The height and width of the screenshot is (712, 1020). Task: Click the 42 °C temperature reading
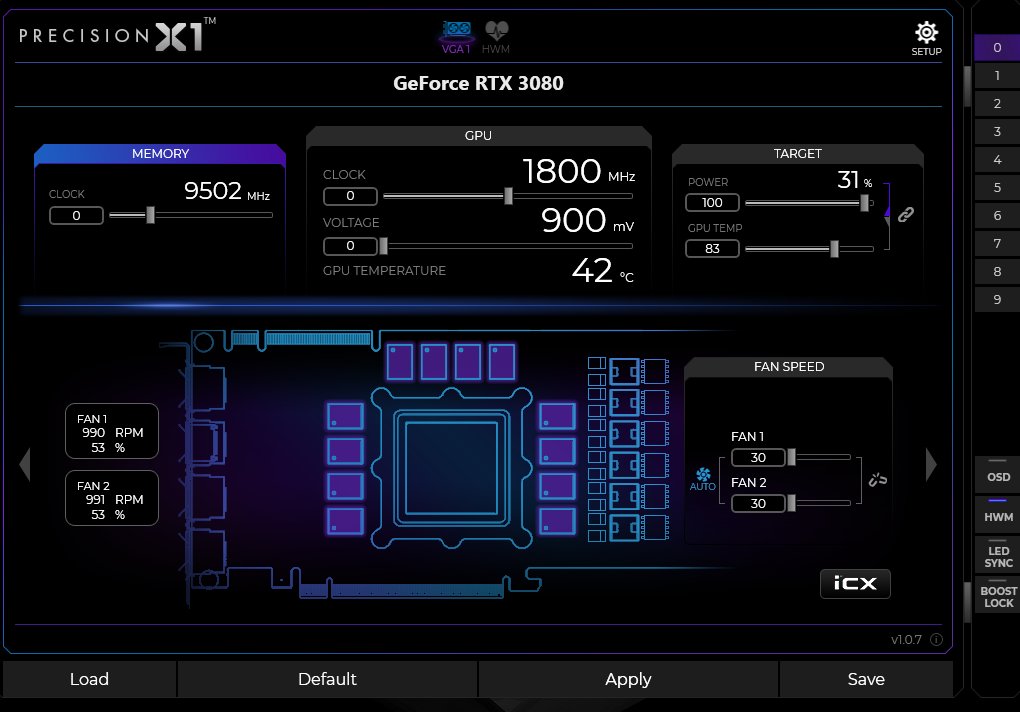point(602,270)
